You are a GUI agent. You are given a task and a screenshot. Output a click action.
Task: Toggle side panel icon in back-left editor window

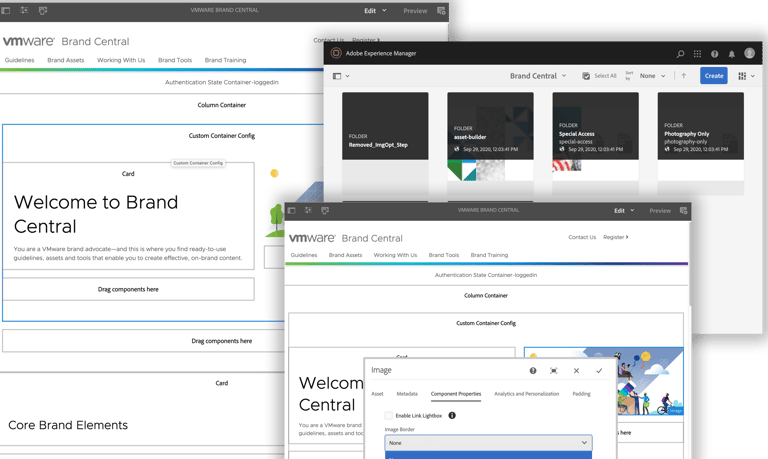(5, 10)
